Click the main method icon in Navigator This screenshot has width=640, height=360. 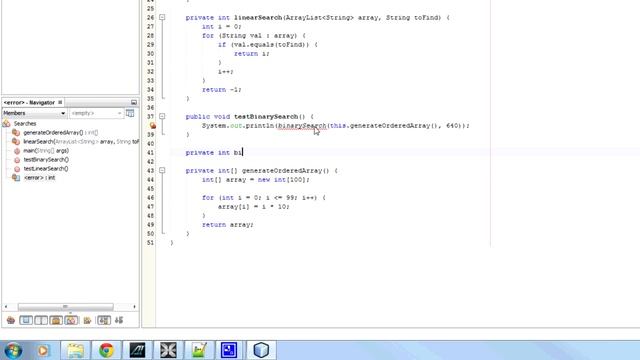point(17,151)
